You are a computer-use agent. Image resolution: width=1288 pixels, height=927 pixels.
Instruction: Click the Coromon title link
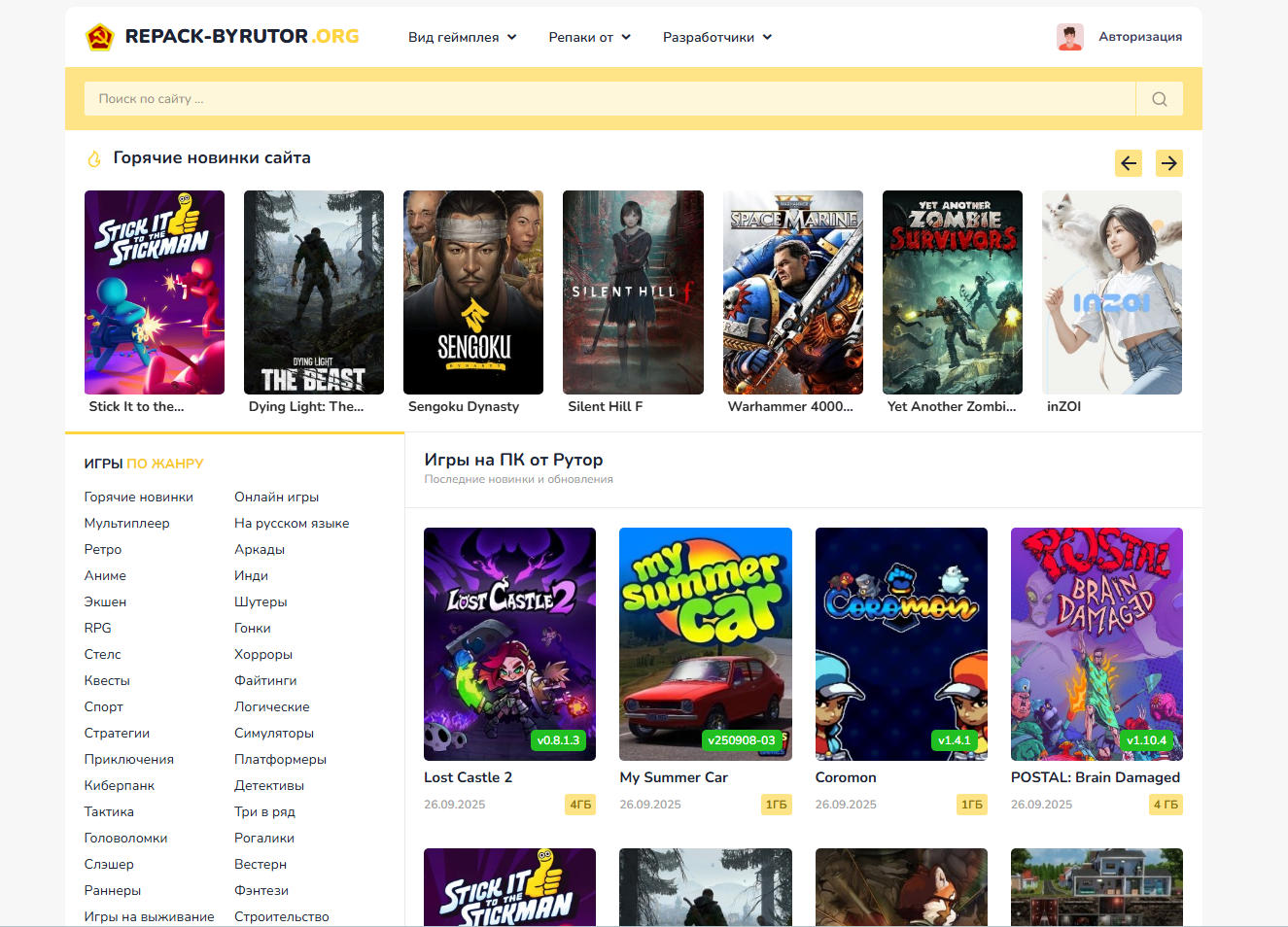846,777
